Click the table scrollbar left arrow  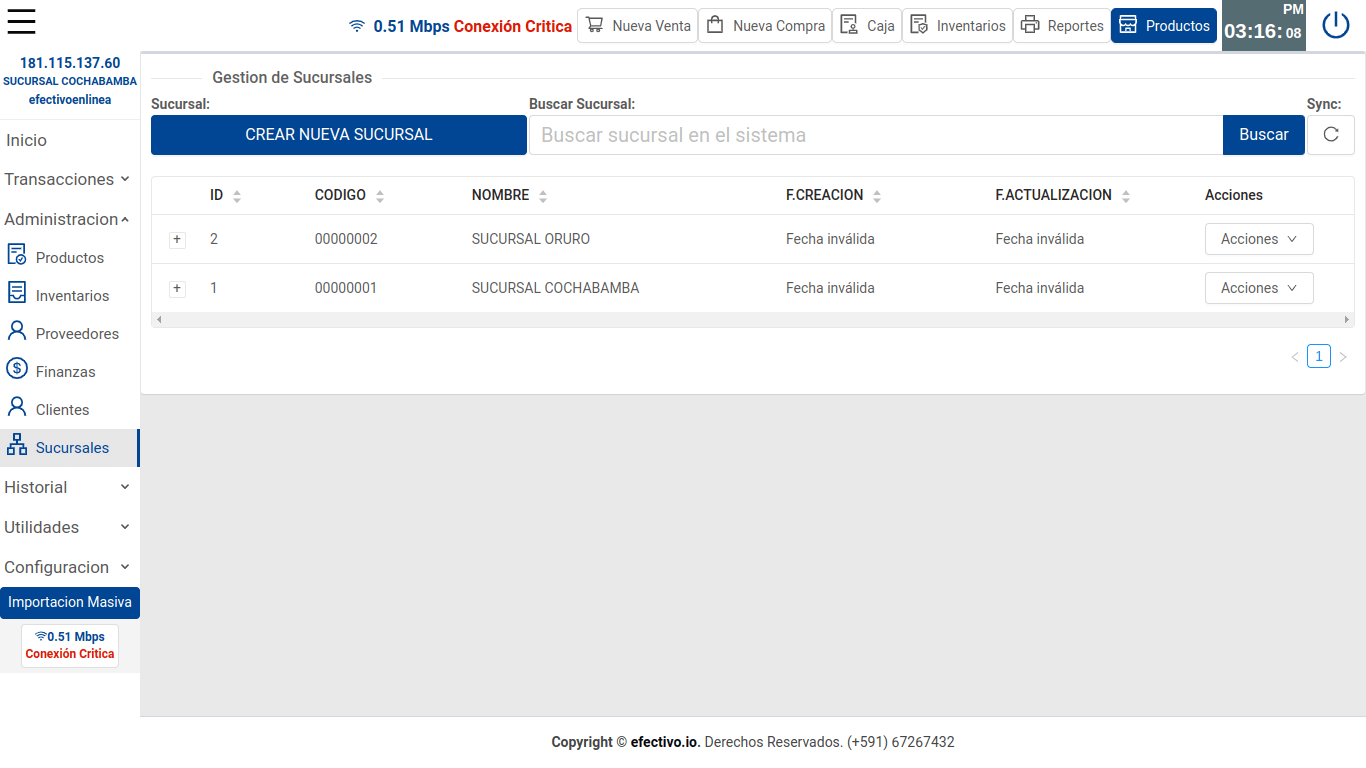click(159, 320)
